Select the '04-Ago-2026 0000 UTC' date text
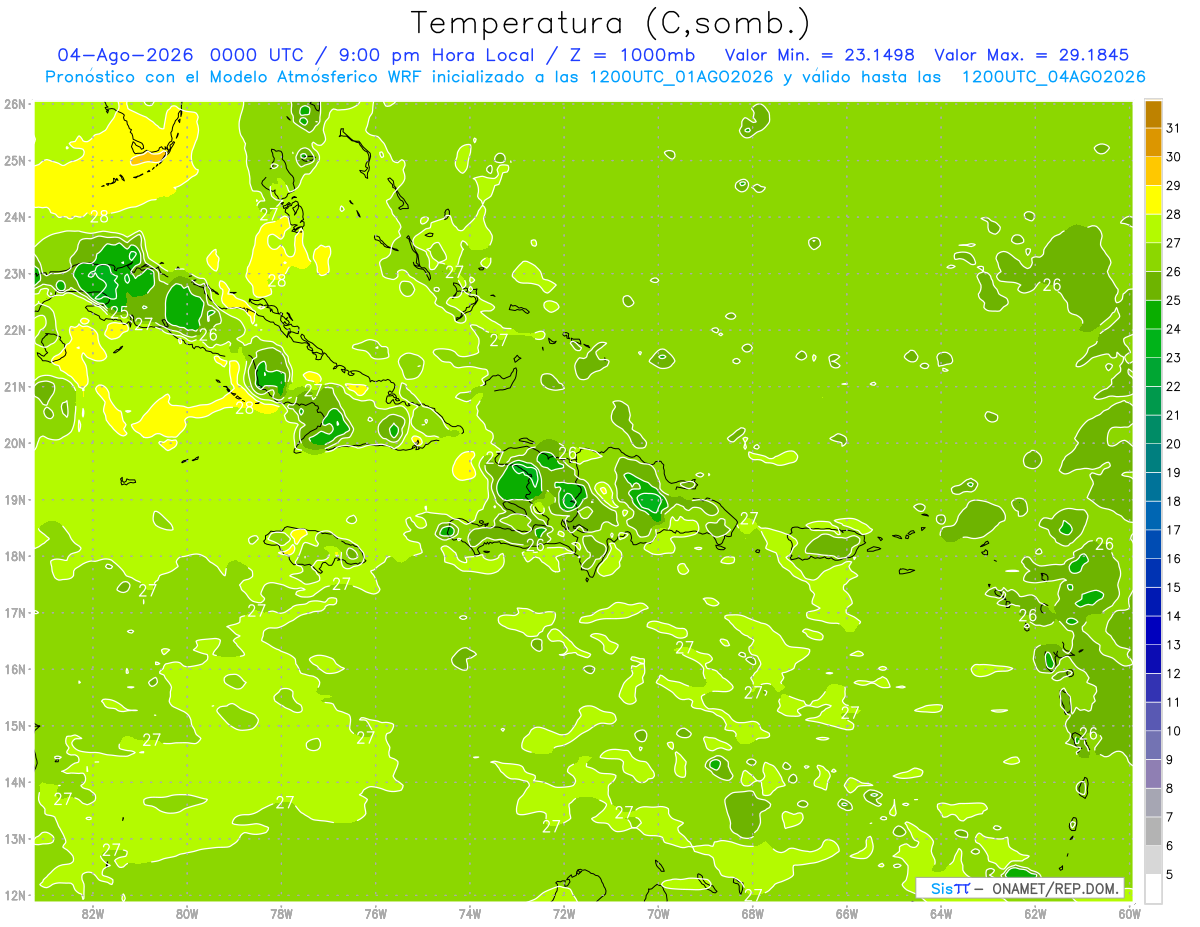1200x927 pixels. [x=180, y=55]
